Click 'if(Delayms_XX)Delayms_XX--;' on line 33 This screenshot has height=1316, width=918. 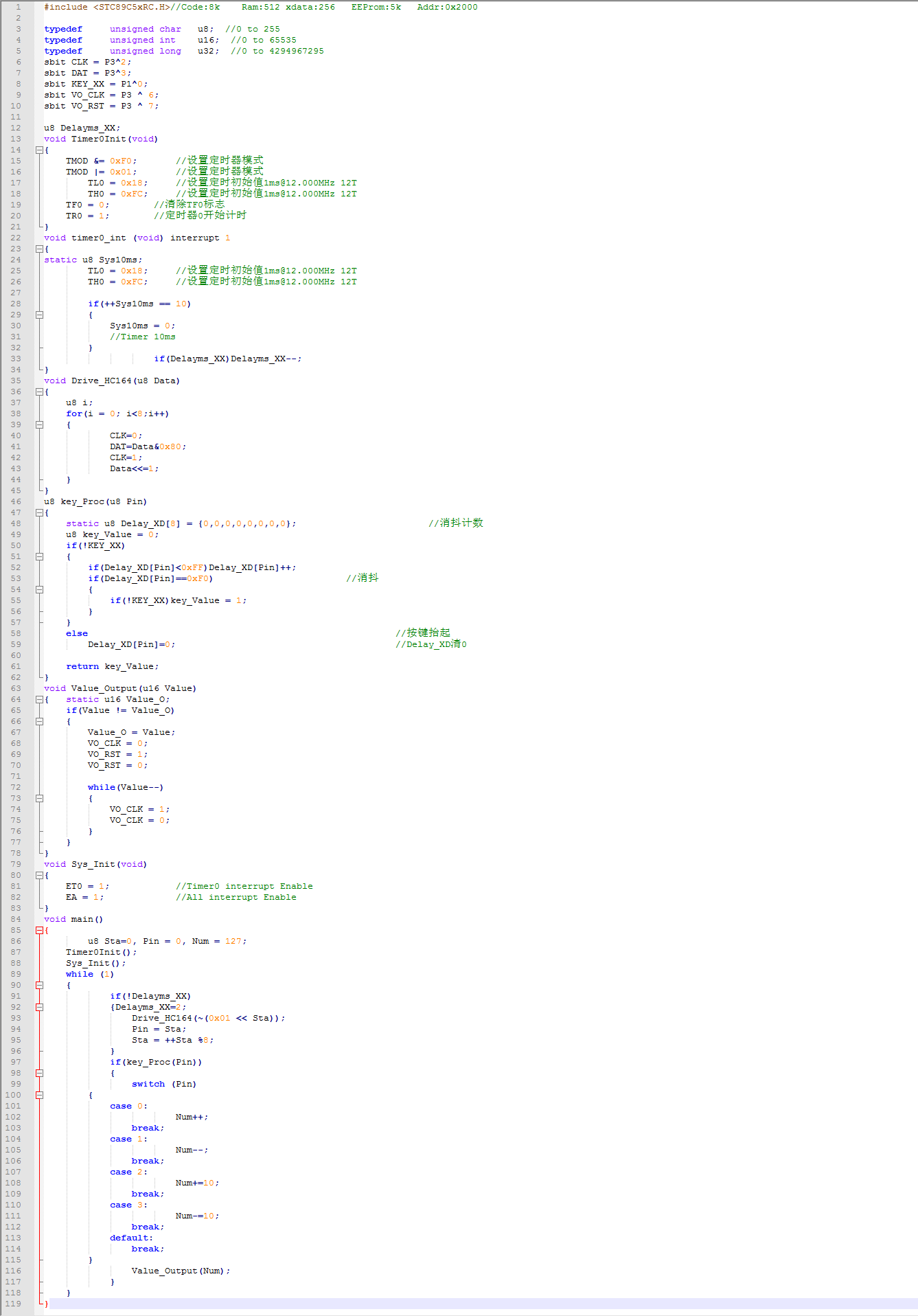coord(228,359)
